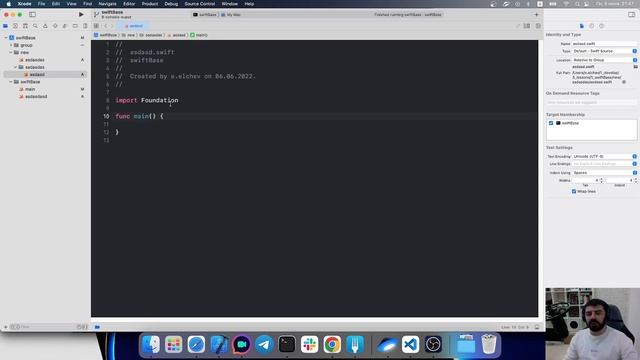The image size is (640, 360).
Task: Open Google Chrome from the Dock
Action: coord(332,344)
